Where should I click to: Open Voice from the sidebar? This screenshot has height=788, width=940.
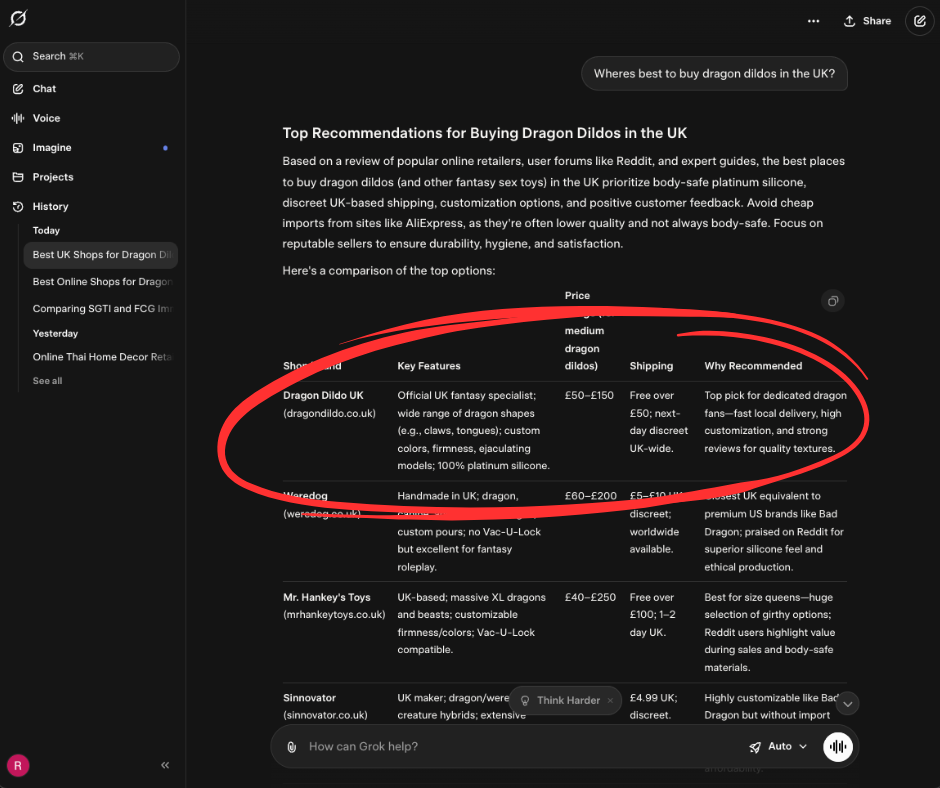pyautogui.click(x=46, y=118)
